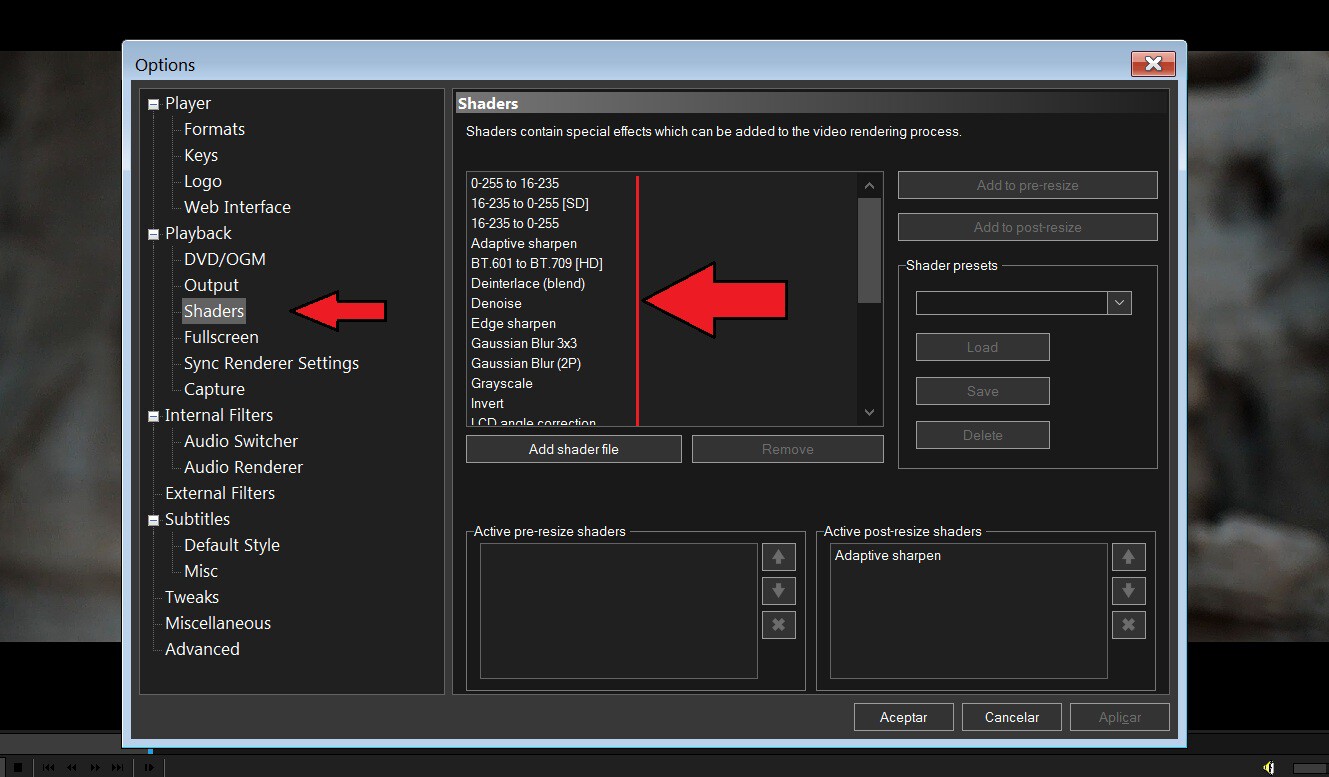Collapse the Playback tree branch
This screenshot has width=1329, height=777.
(153, 233)
